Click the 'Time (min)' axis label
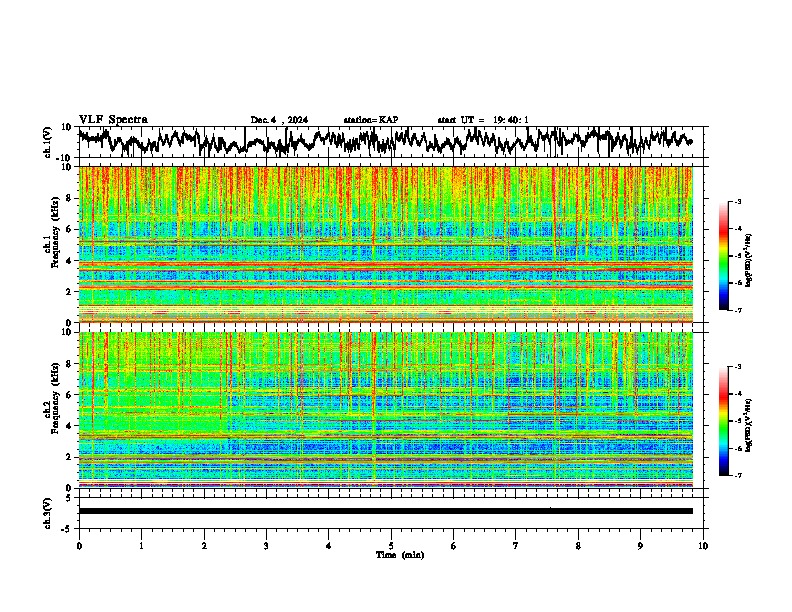The height and width of the screenshot is (612, 792). tap(400, 555)
